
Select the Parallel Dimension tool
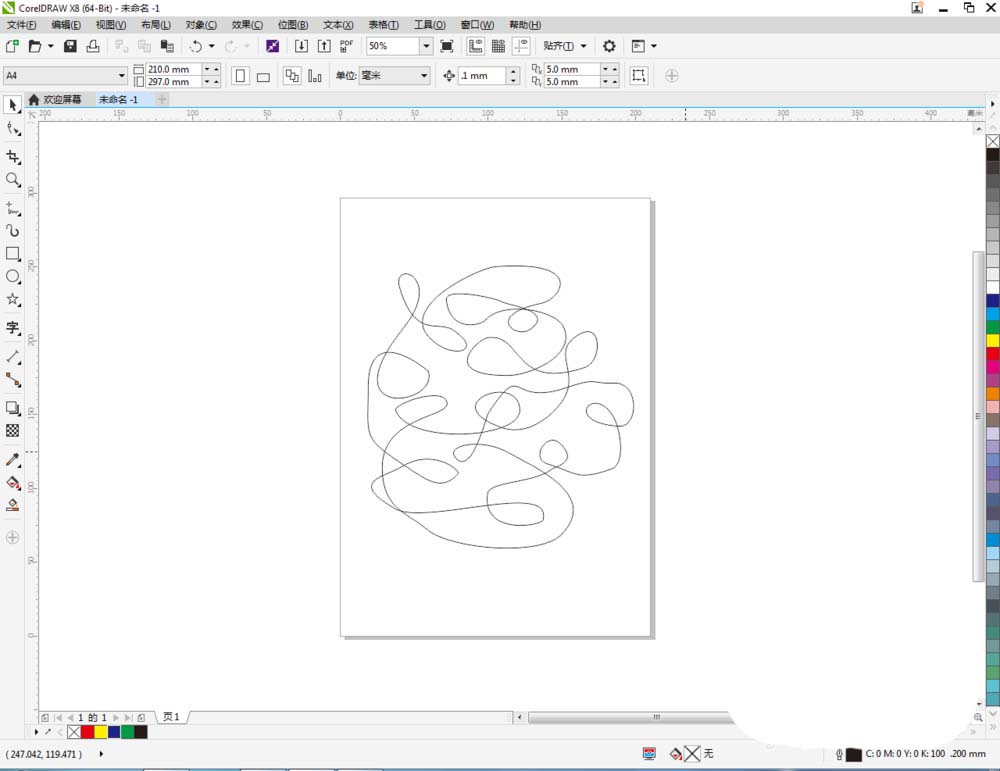12,356
